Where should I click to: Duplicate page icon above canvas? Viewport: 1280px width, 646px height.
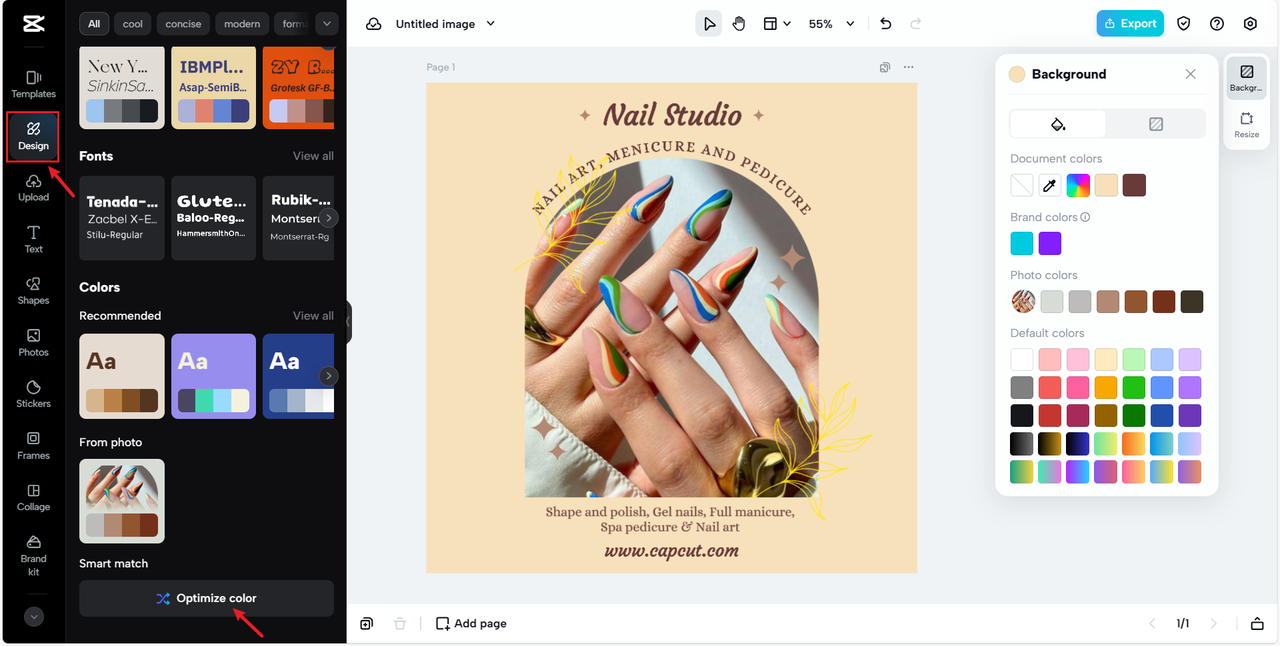click(x=885, y=67)
